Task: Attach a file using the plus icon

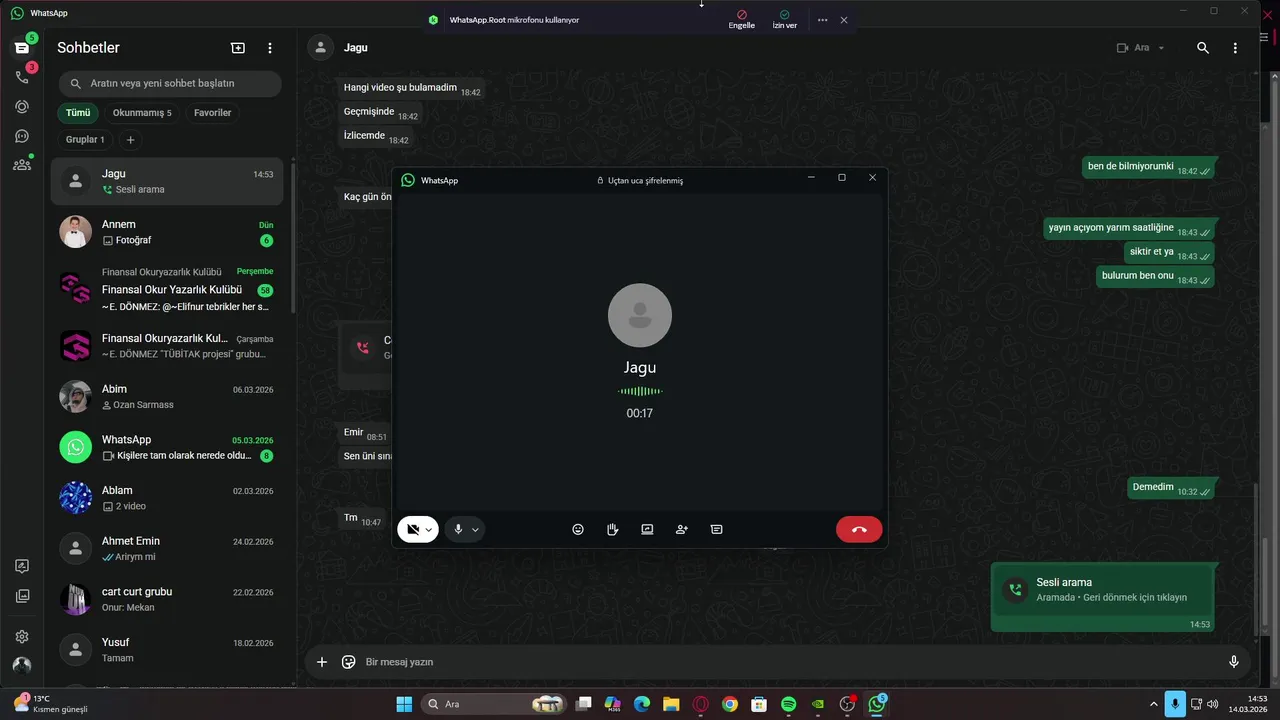Action: click(x=322, y=662)
